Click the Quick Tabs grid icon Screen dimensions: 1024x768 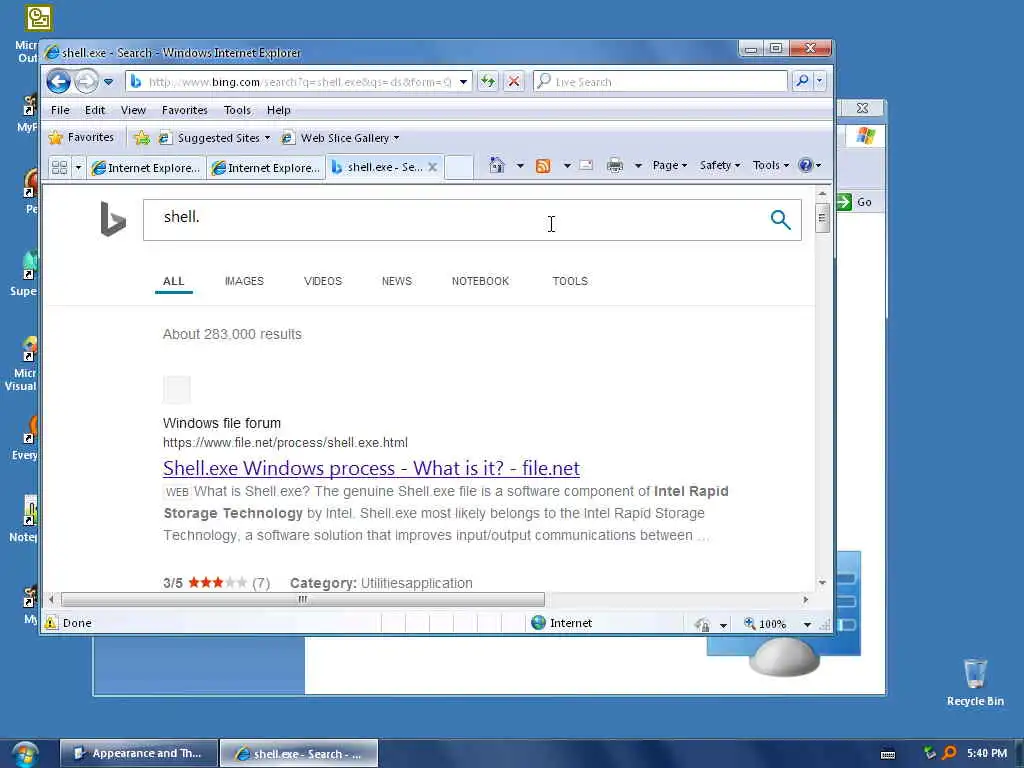(59, 167)
